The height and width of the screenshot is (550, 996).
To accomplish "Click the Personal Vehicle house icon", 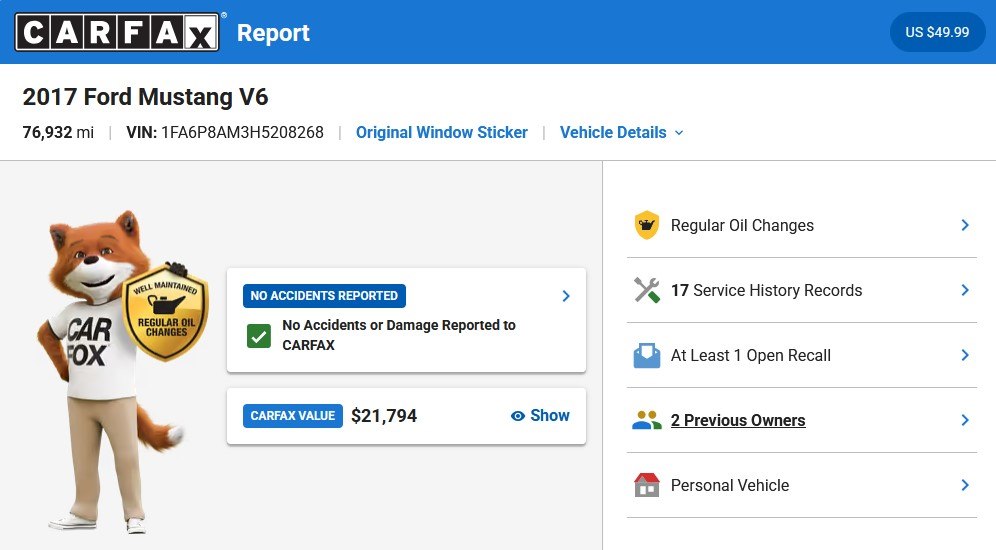I will [647, 485].
